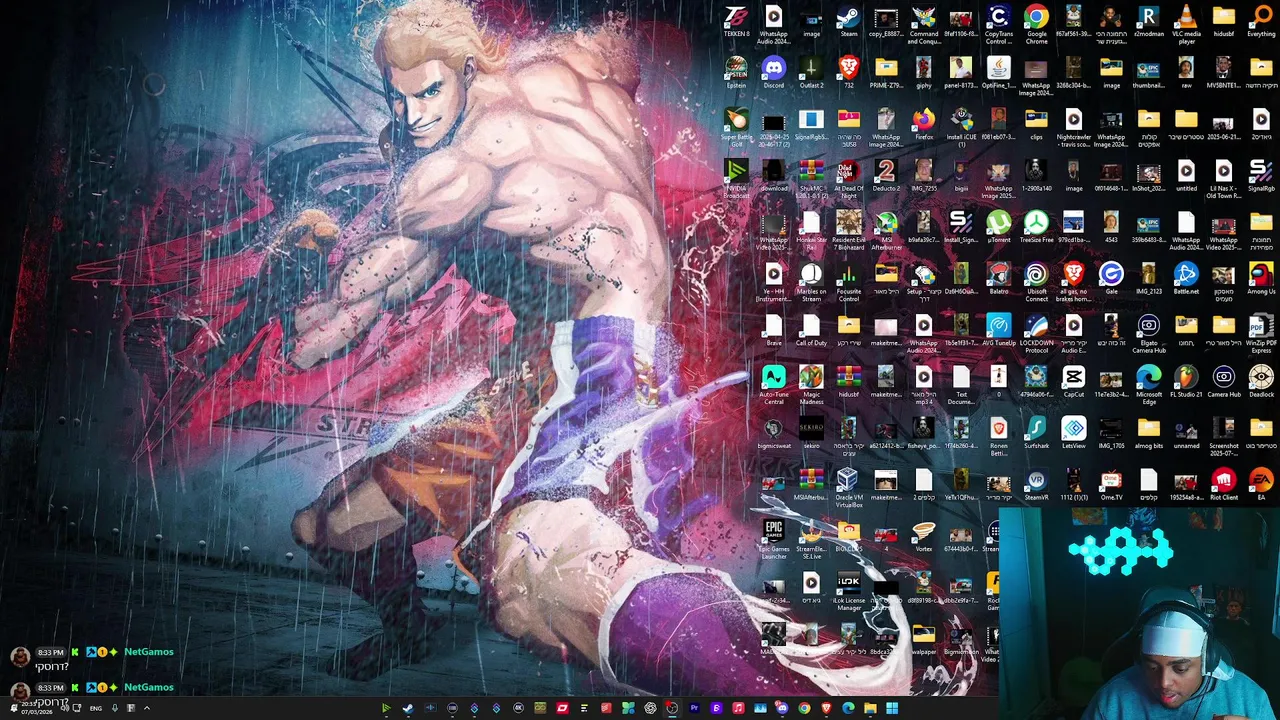Image resolution: width=1280 pixels, height=720 pixels.
Task: Open the Super Battle Golf shortcut
Action: click(736, 127)
